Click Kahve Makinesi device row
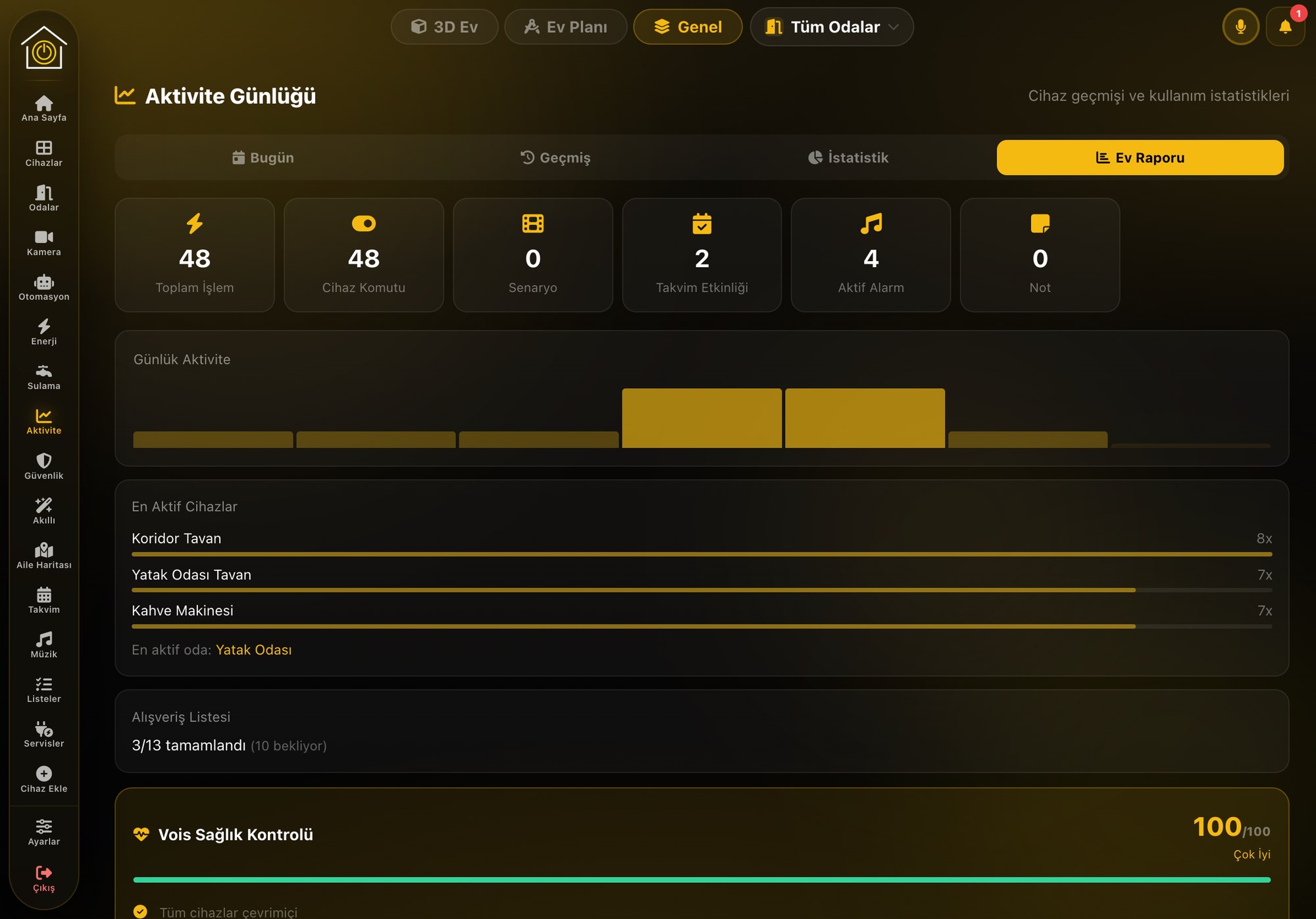The width and height of the screenshot is (1316, 919). [x=701, y=616]
